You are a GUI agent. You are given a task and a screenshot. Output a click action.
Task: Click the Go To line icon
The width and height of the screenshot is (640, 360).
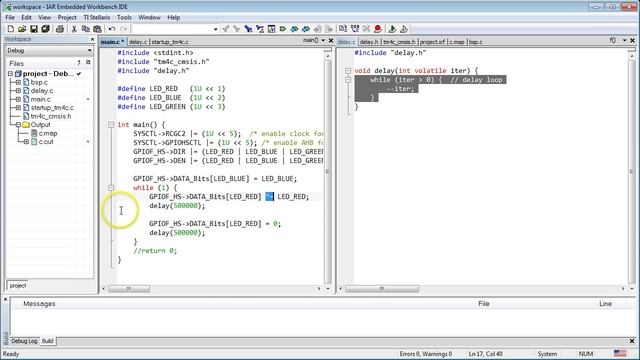click(271, 29)
